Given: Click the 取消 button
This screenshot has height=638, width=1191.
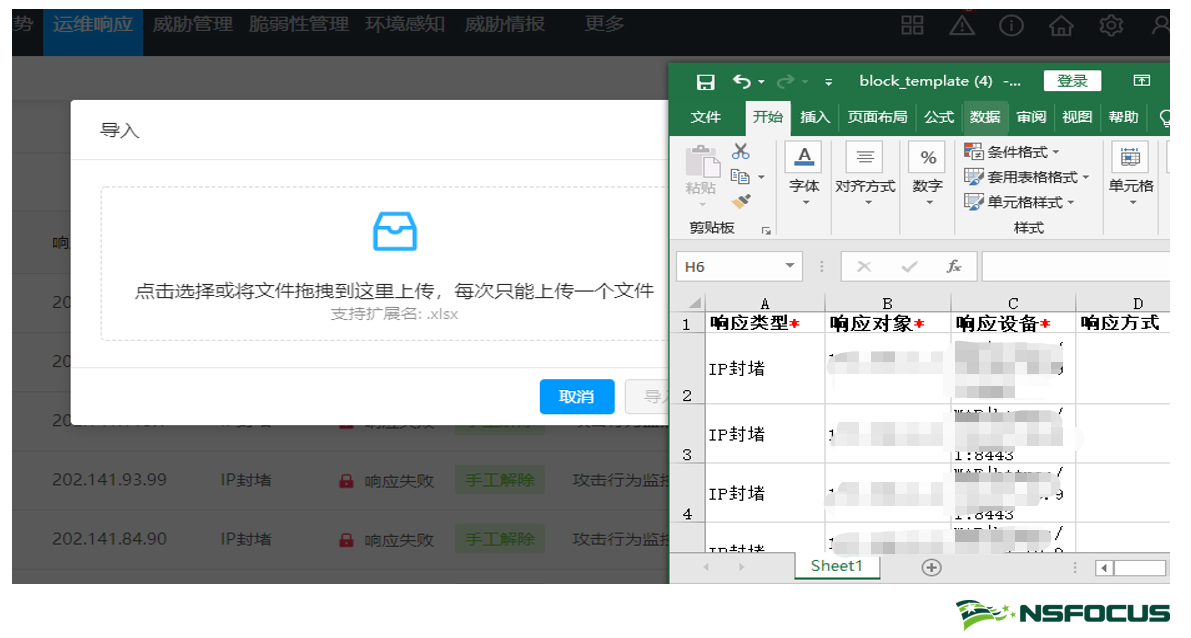Looking at the screenshot, I should click(x=577, y=397).
